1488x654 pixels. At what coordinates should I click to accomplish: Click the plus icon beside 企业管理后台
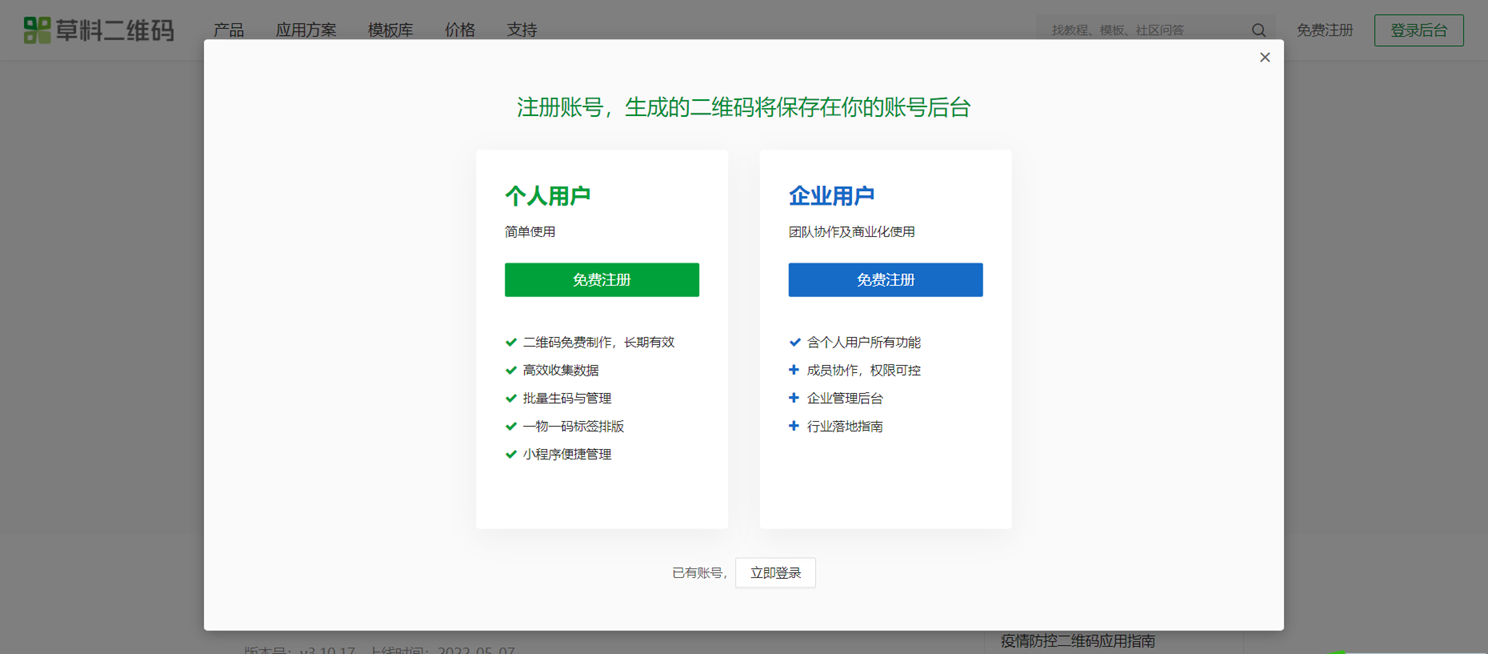(x=794, y=398)
